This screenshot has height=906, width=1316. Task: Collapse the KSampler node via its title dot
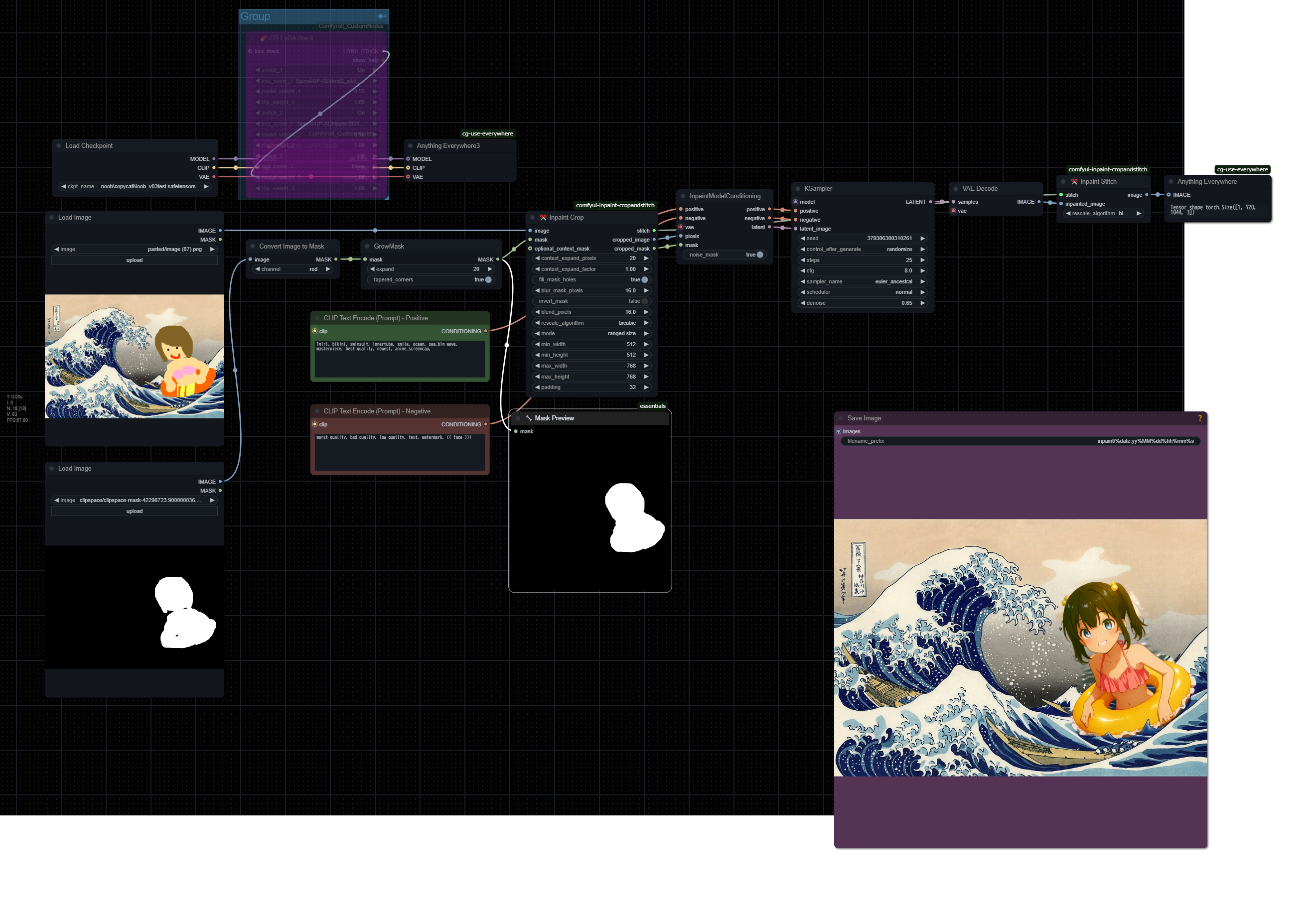click(798, 188)
